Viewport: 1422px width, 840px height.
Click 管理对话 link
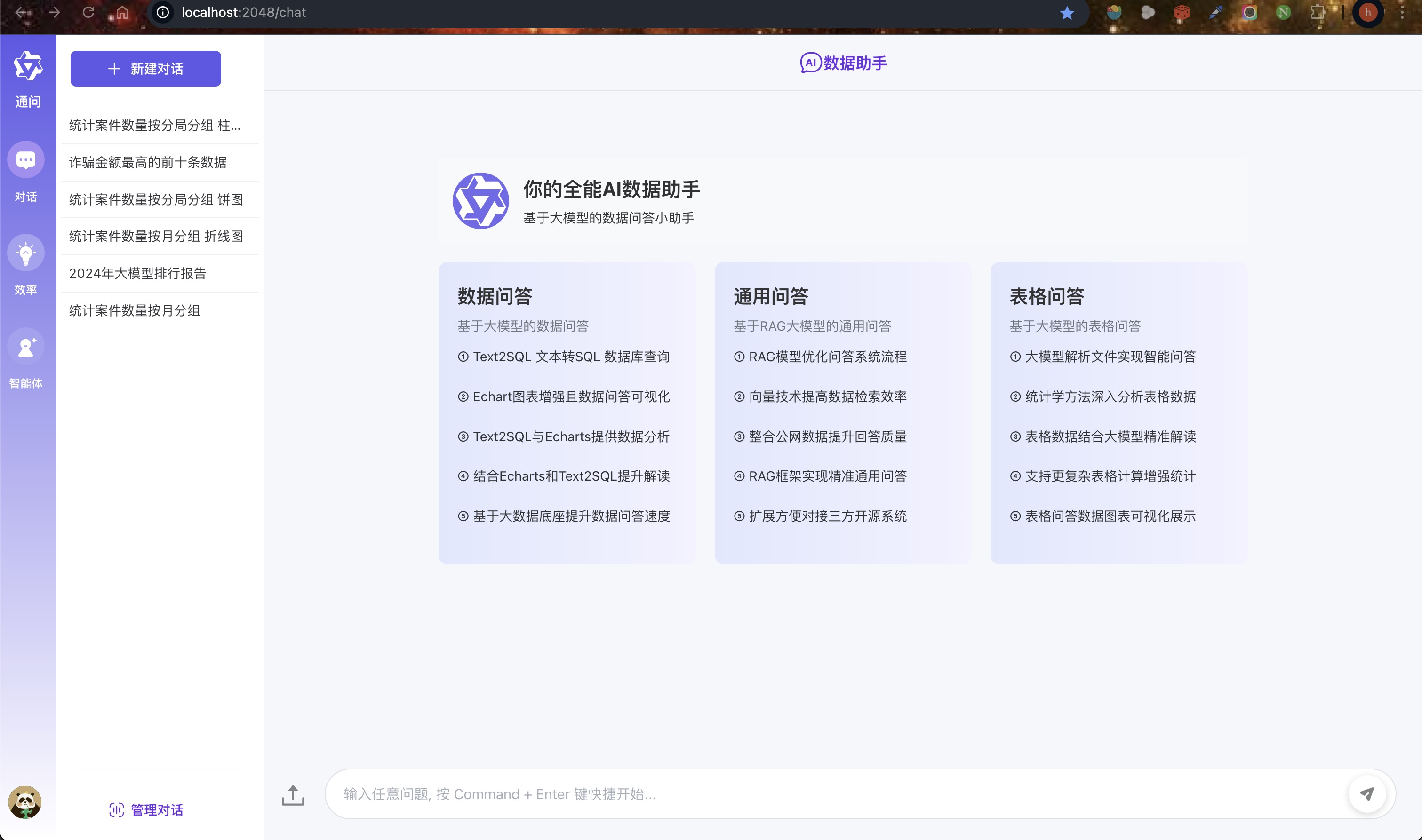pos(146,810)
